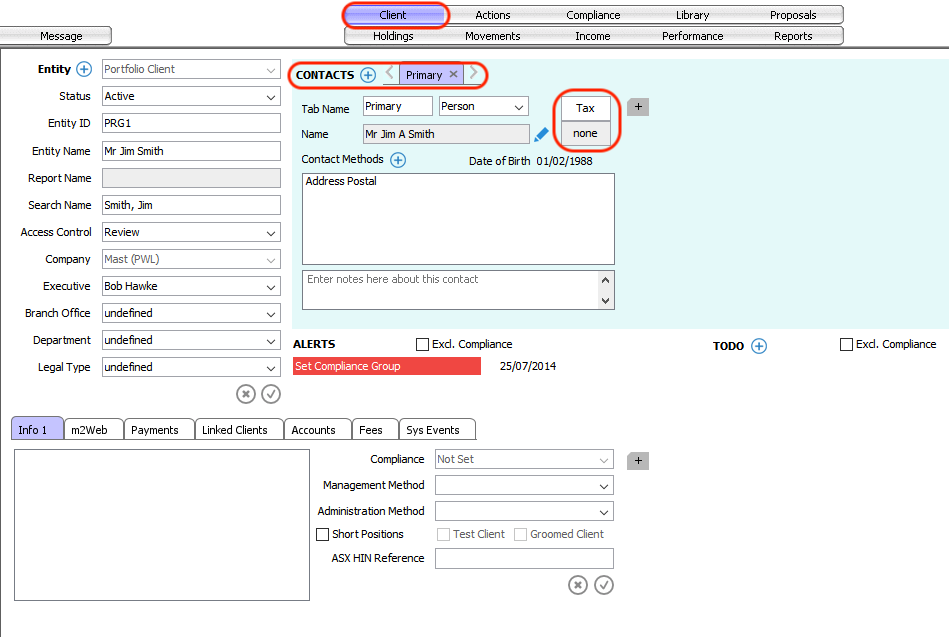The image size is (949, 637).
Task: Click the pencil icon to edit contact name
Action: tap(541, 134)
